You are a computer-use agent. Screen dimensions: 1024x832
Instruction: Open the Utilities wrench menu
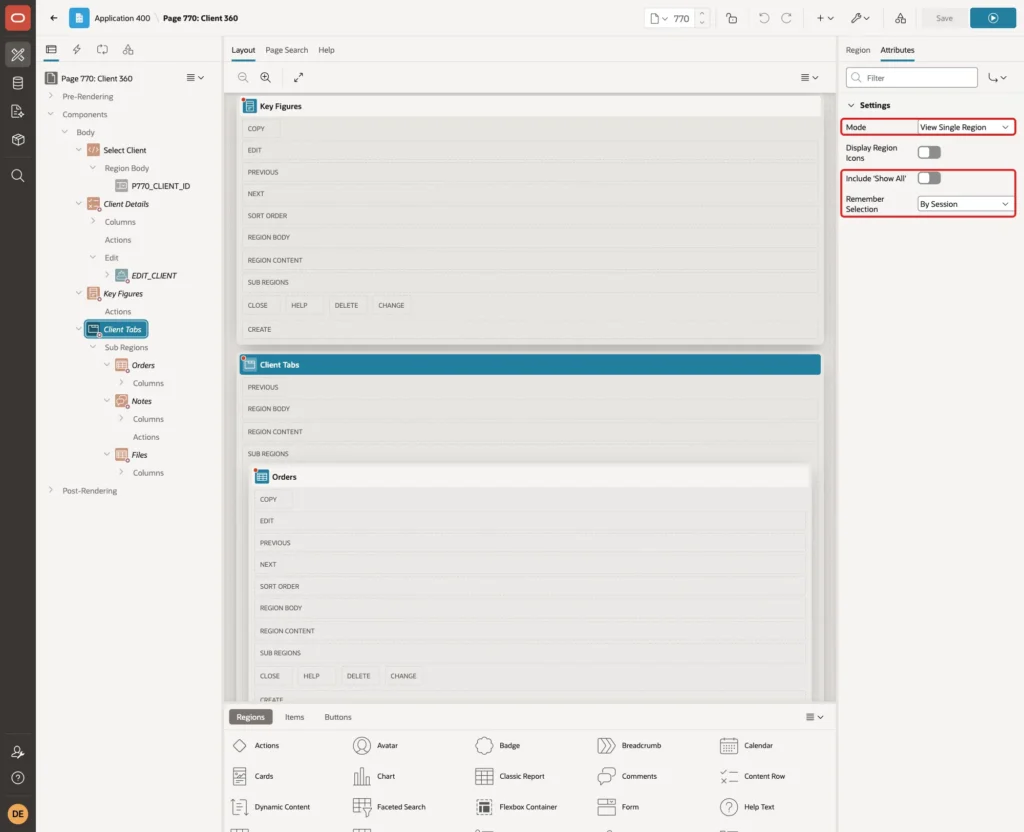[860, 18]
